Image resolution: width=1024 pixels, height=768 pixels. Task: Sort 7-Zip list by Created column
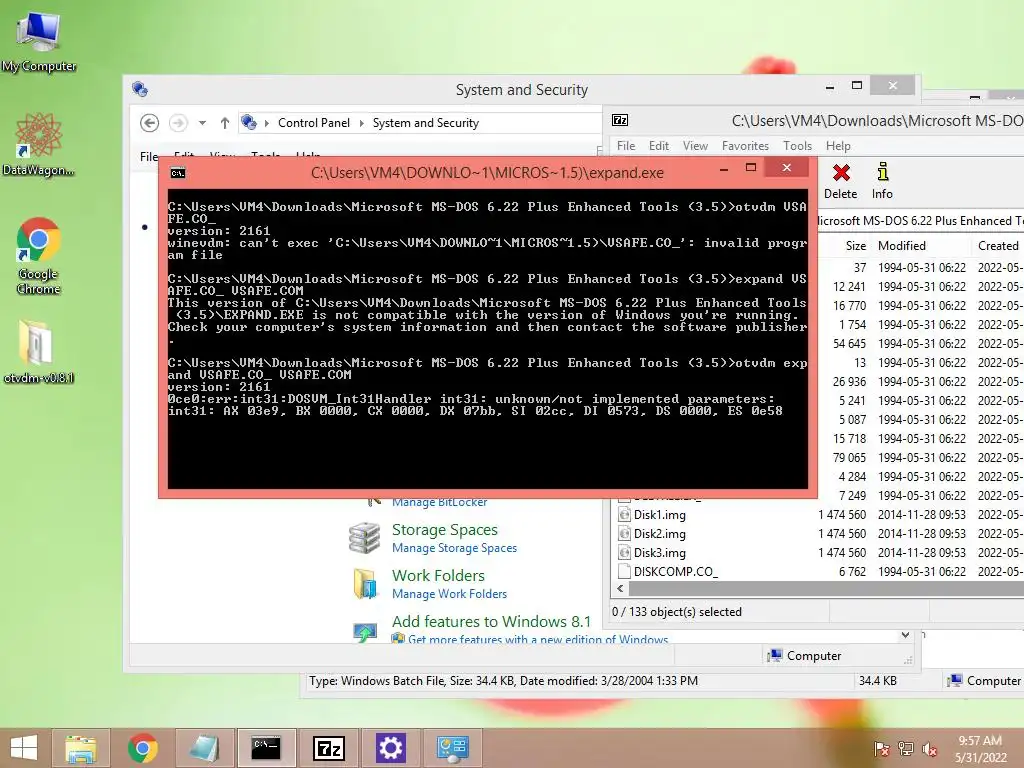(998, 246)
